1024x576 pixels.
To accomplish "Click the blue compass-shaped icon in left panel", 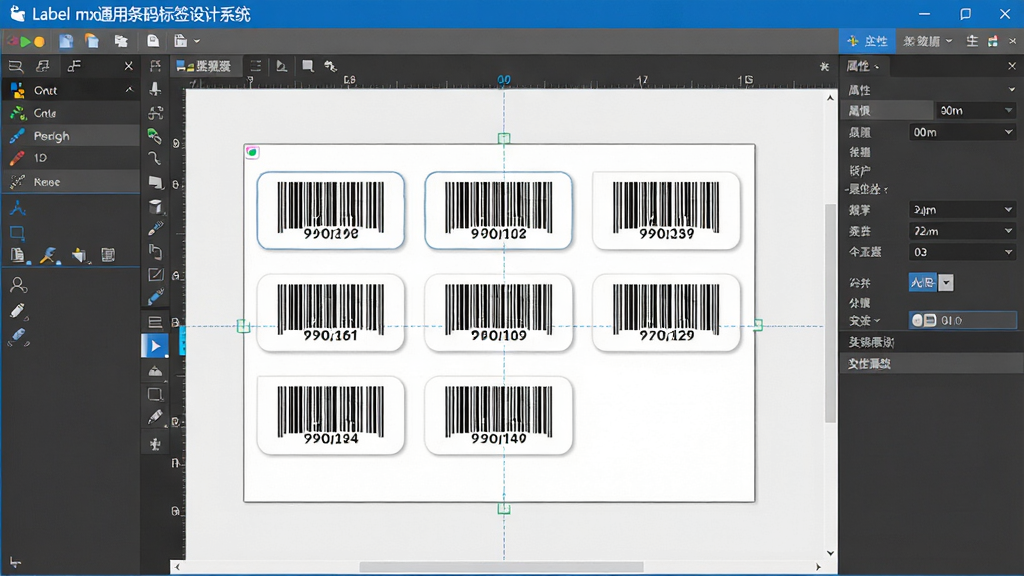I will (18, 208).
